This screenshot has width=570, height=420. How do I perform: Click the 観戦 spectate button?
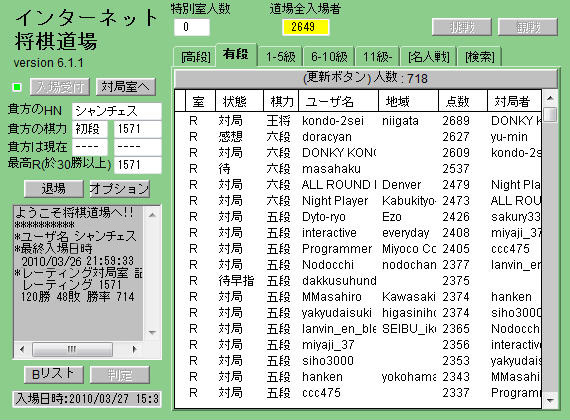click(x=527, y=27)
